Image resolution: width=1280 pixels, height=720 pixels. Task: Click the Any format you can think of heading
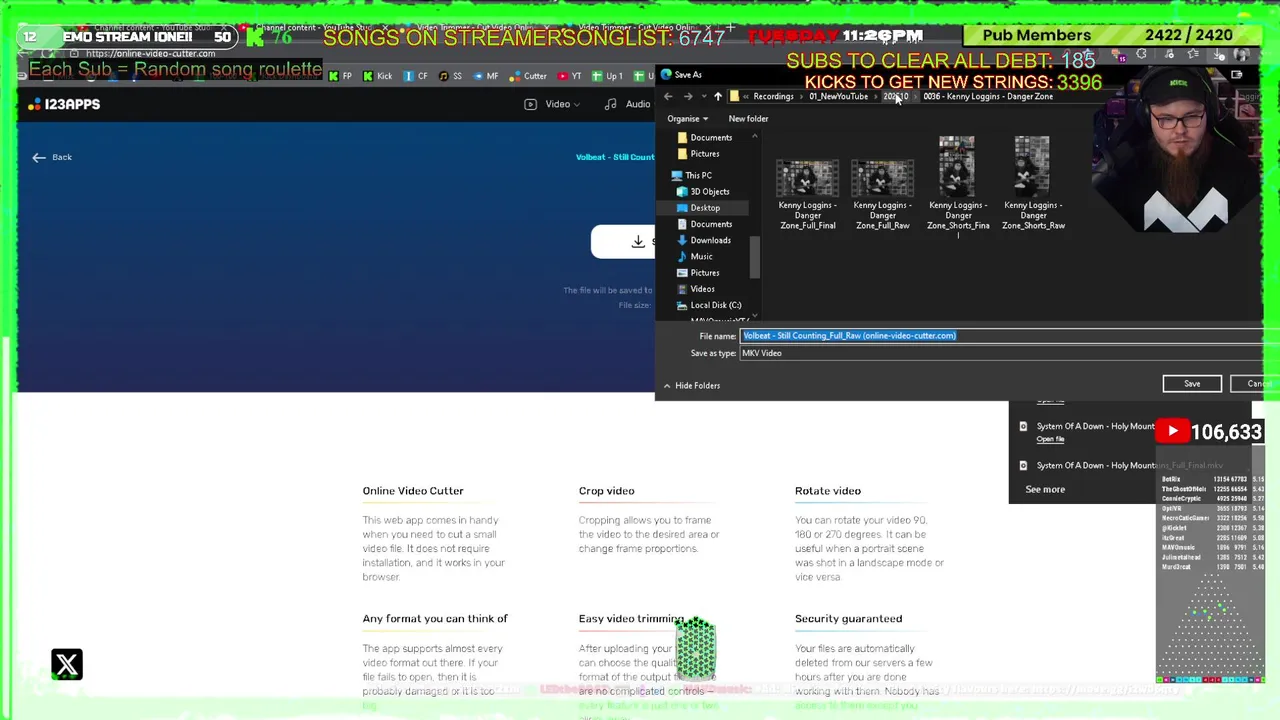[435, 619]
